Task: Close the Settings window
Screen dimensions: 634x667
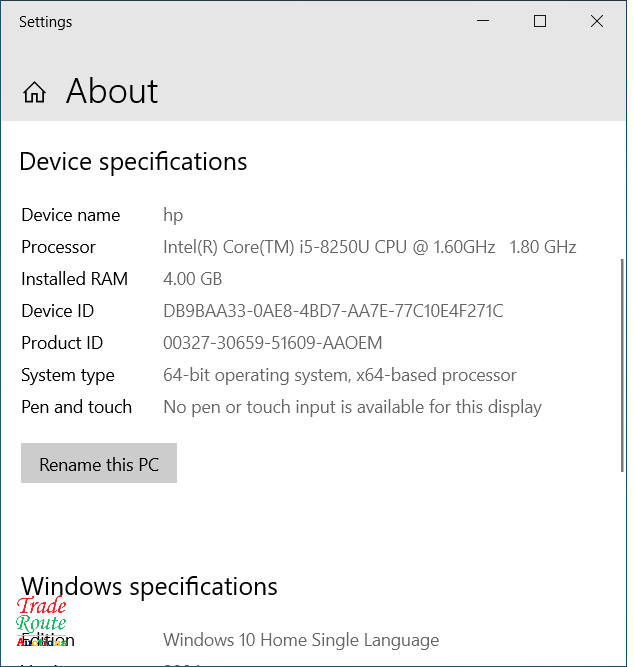Action: click(x=597, y=21)
